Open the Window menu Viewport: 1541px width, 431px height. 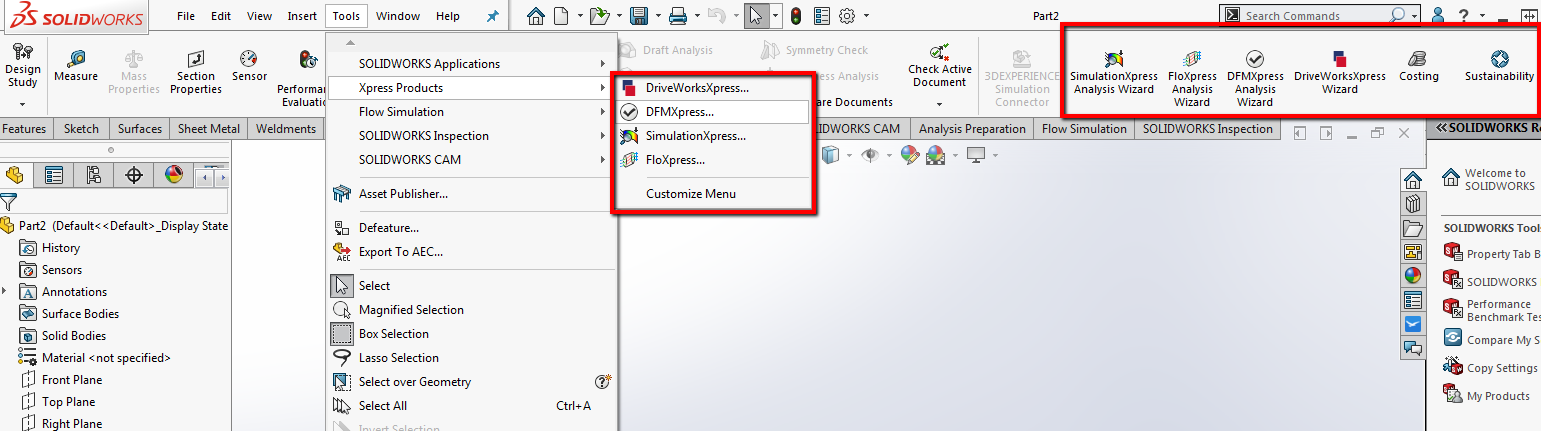(x=398, y=16)
